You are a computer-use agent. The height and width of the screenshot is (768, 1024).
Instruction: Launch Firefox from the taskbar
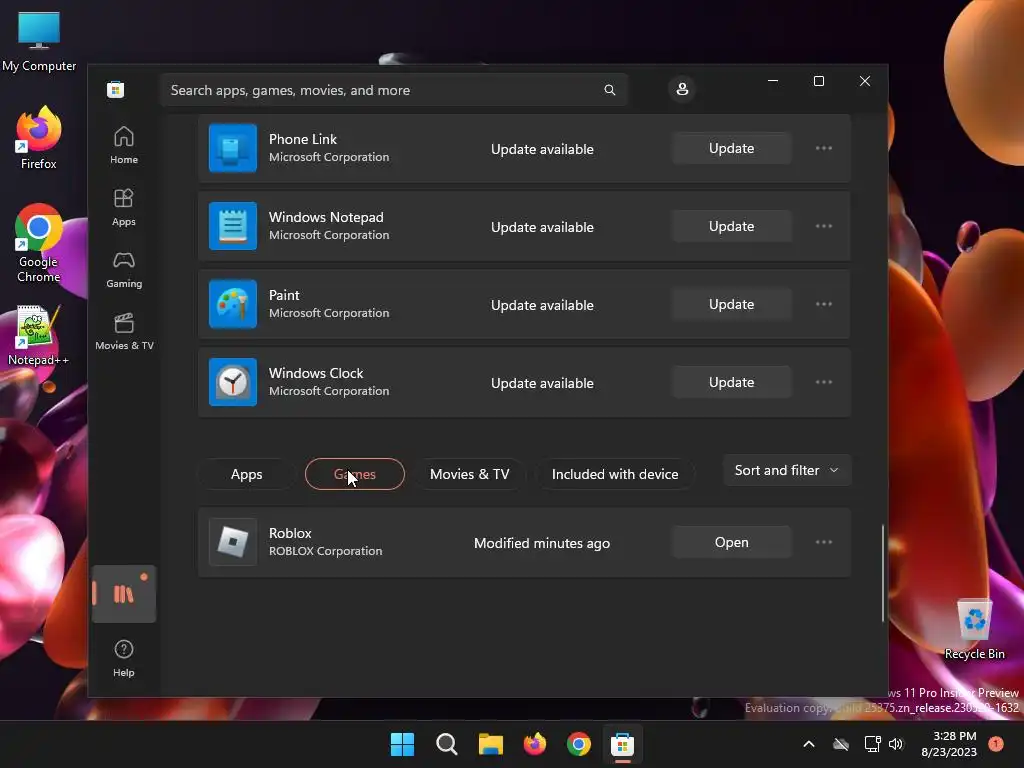[535, 744]
